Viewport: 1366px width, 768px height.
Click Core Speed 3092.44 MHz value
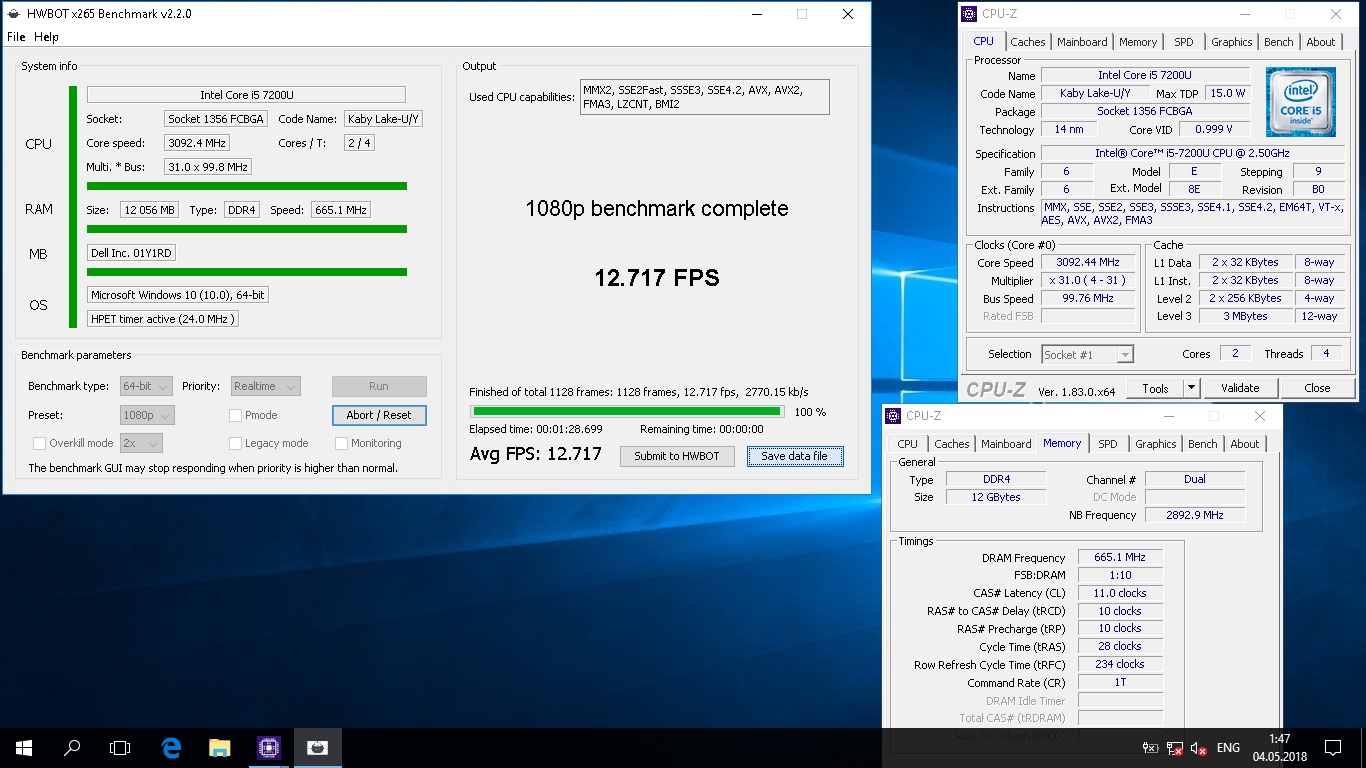tap(1088, 263)
